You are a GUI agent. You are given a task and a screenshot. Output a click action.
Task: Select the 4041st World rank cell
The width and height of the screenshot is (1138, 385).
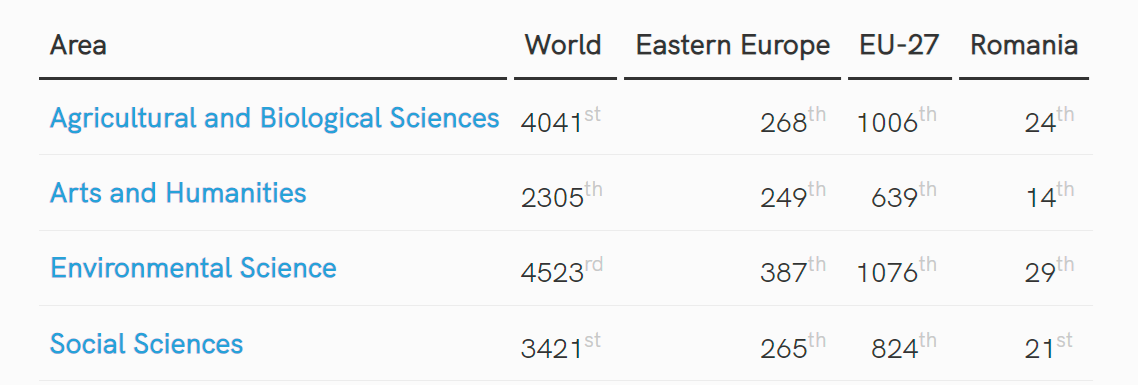coord(560,121)
